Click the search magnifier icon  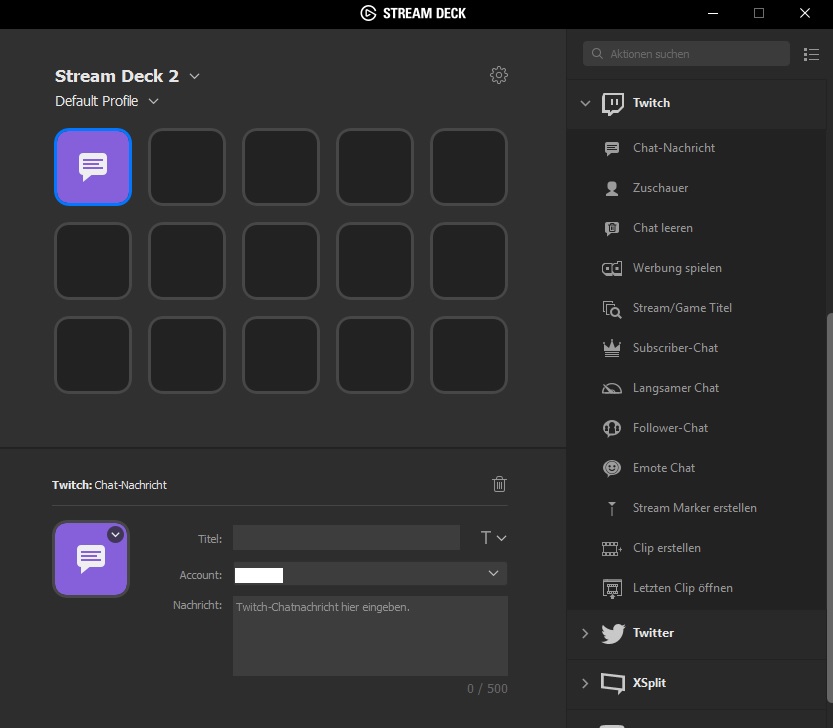pos(597,54)
